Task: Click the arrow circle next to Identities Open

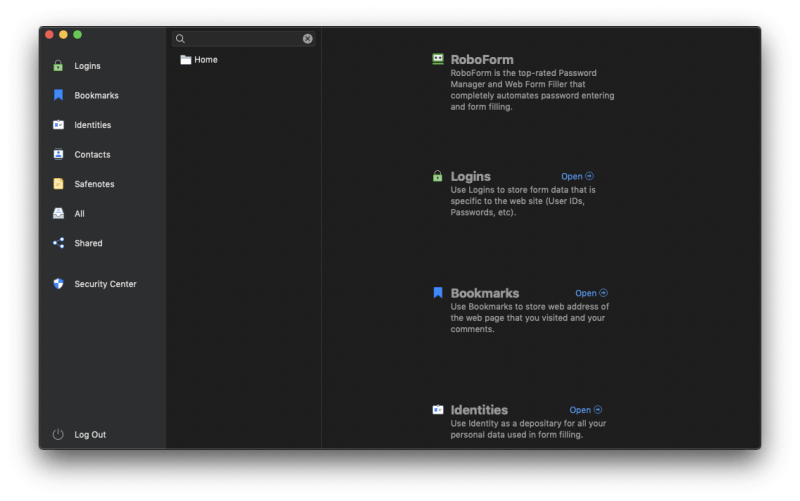Action: pyautogui.click(x=598, y=410)
